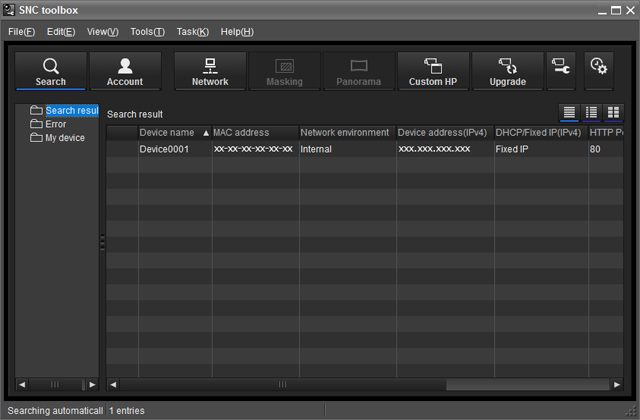Select the Error folder in tree
The image size is (640, 420).
click(56, 124)
